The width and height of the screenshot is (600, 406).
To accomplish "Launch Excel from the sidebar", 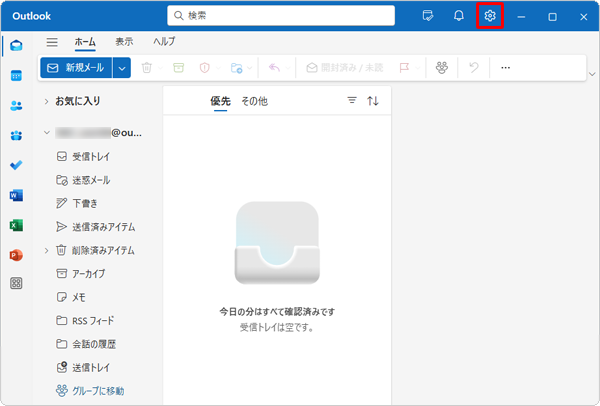I will 16,225.
